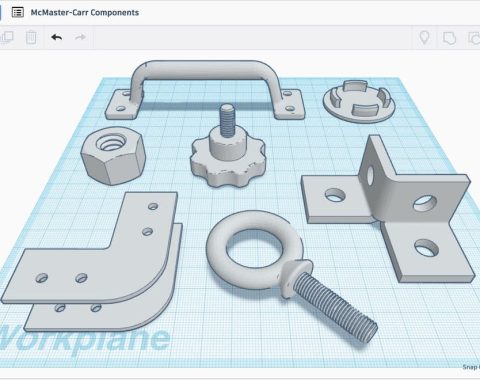Click the Group shapes icon
Viewport: 480px width, 380px height.
coord(449,38)
